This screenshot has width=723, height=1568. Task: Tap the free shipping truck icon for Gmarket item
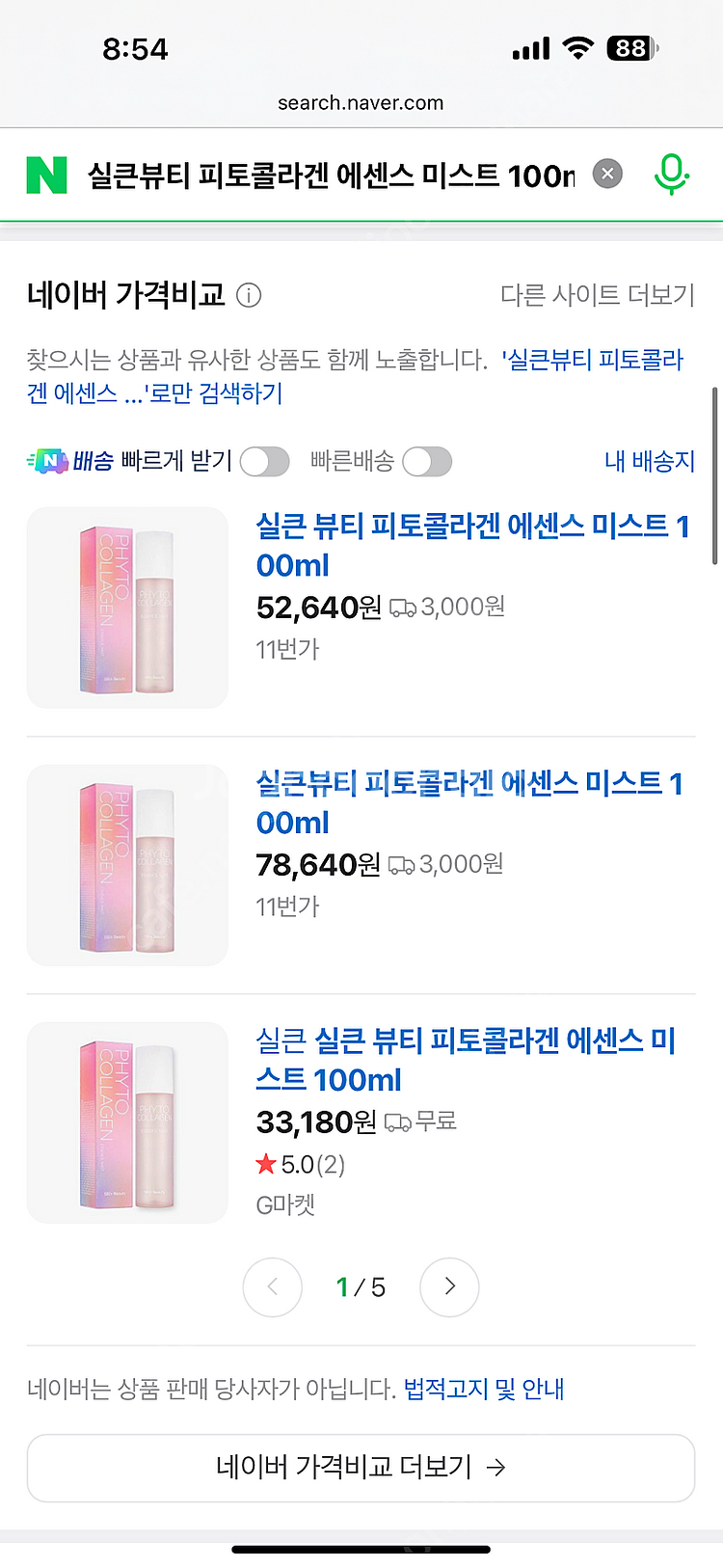pyautogui.click(x=397, y=1122)
